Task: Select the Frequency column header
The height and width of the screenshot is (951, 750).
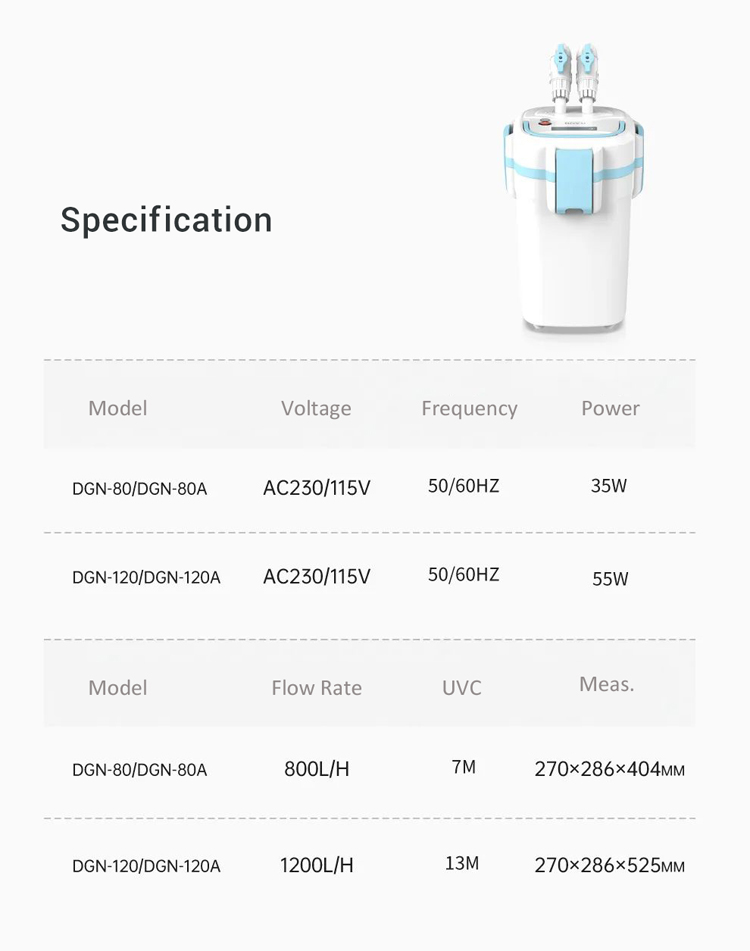Action: 469,408
